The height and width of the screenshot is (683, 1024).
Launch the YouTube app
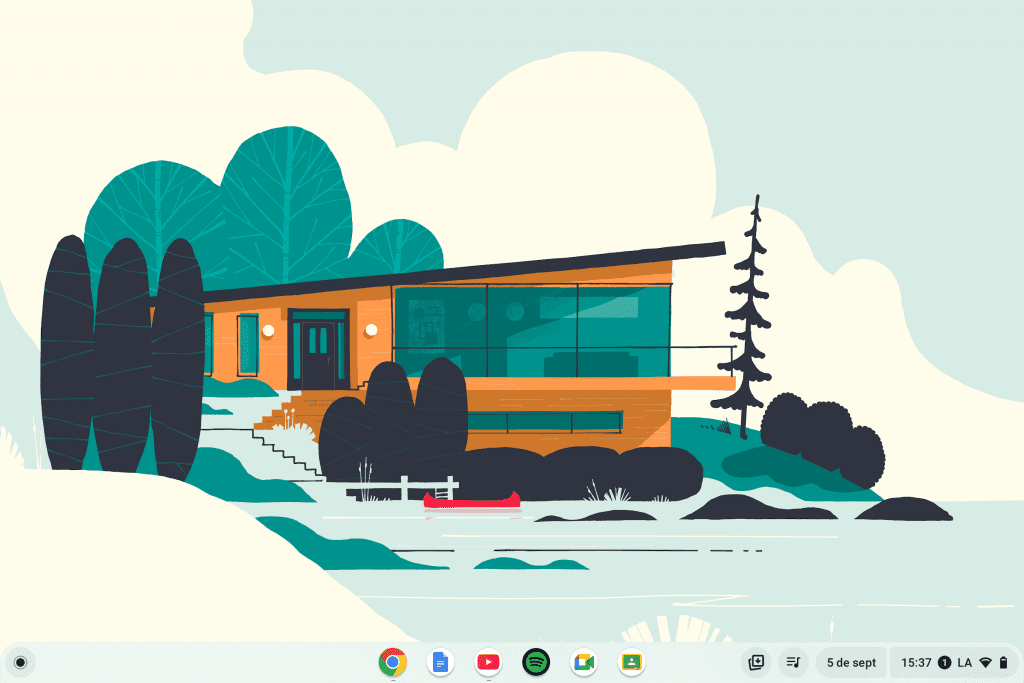click(488, 662)
